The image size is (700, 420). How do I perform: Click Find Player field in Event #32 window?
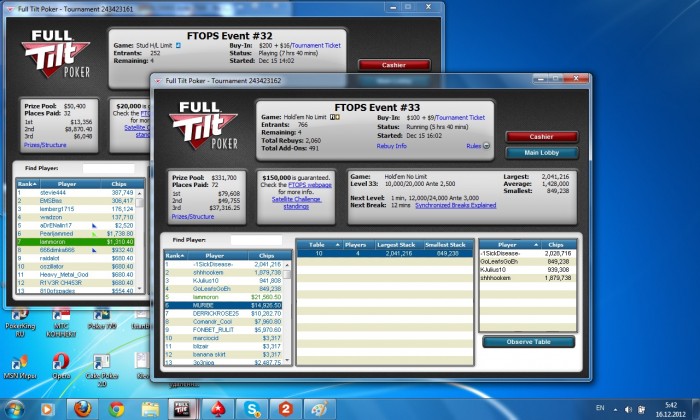pyautogui.click(x=108, y=168)
